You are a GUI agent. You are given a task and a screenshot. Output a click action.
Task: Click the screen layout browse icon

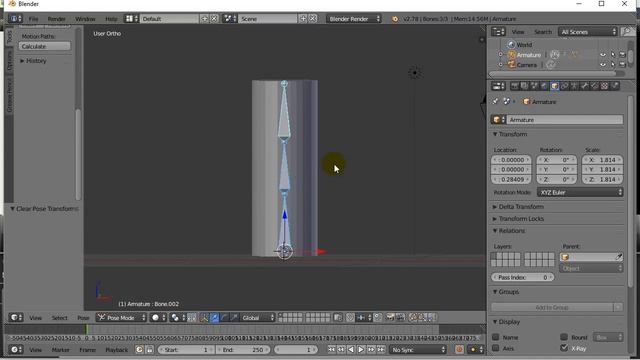[x=131, y=19]
